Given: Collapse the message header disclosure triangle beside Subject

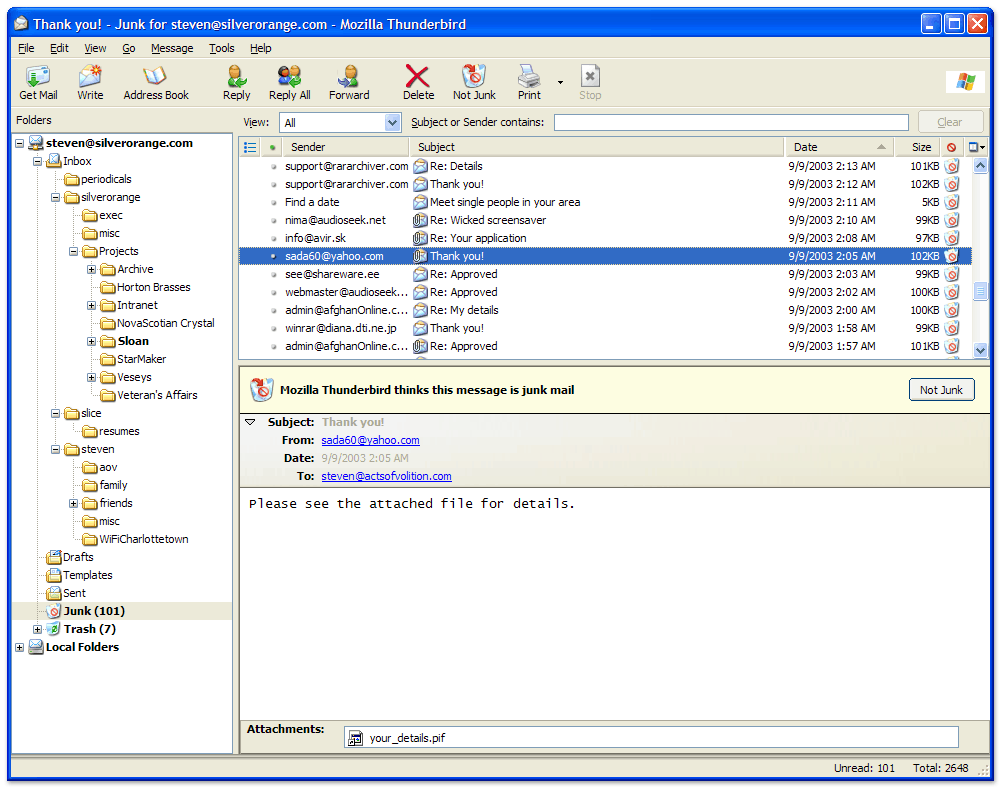Looking at the screenshot, I should (250, 422).
